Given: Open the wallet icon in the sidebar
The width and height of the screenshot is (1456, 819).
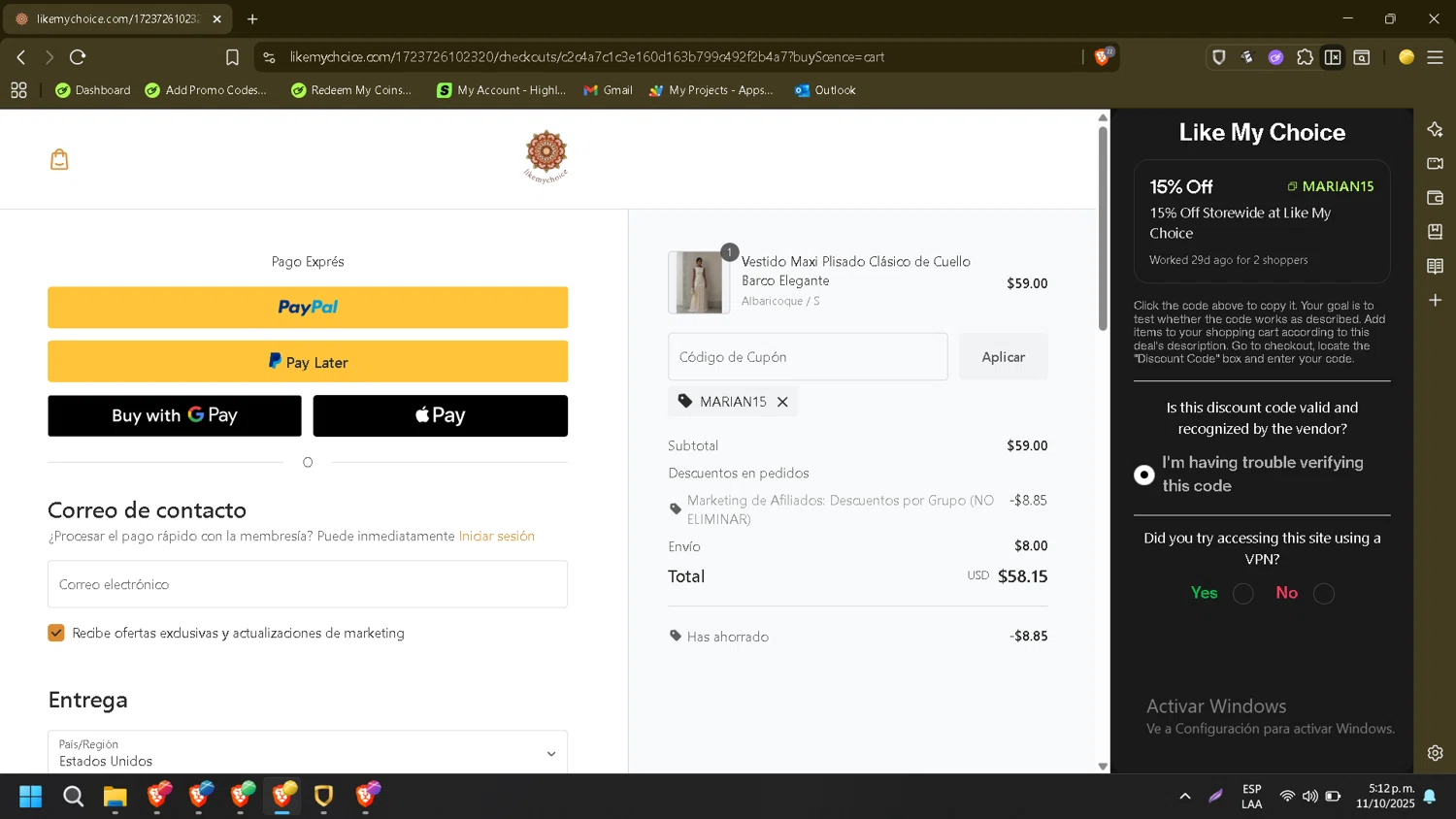Looking at the screenshot, I should [x=1435, y=197].
